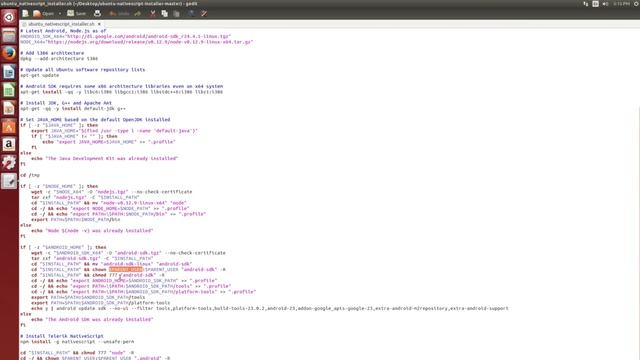Viewport: 640px width, 360px height.
Task: Click the ANDROID_SDK_X64 URL assignment line
Action: [x=126, y=36]
